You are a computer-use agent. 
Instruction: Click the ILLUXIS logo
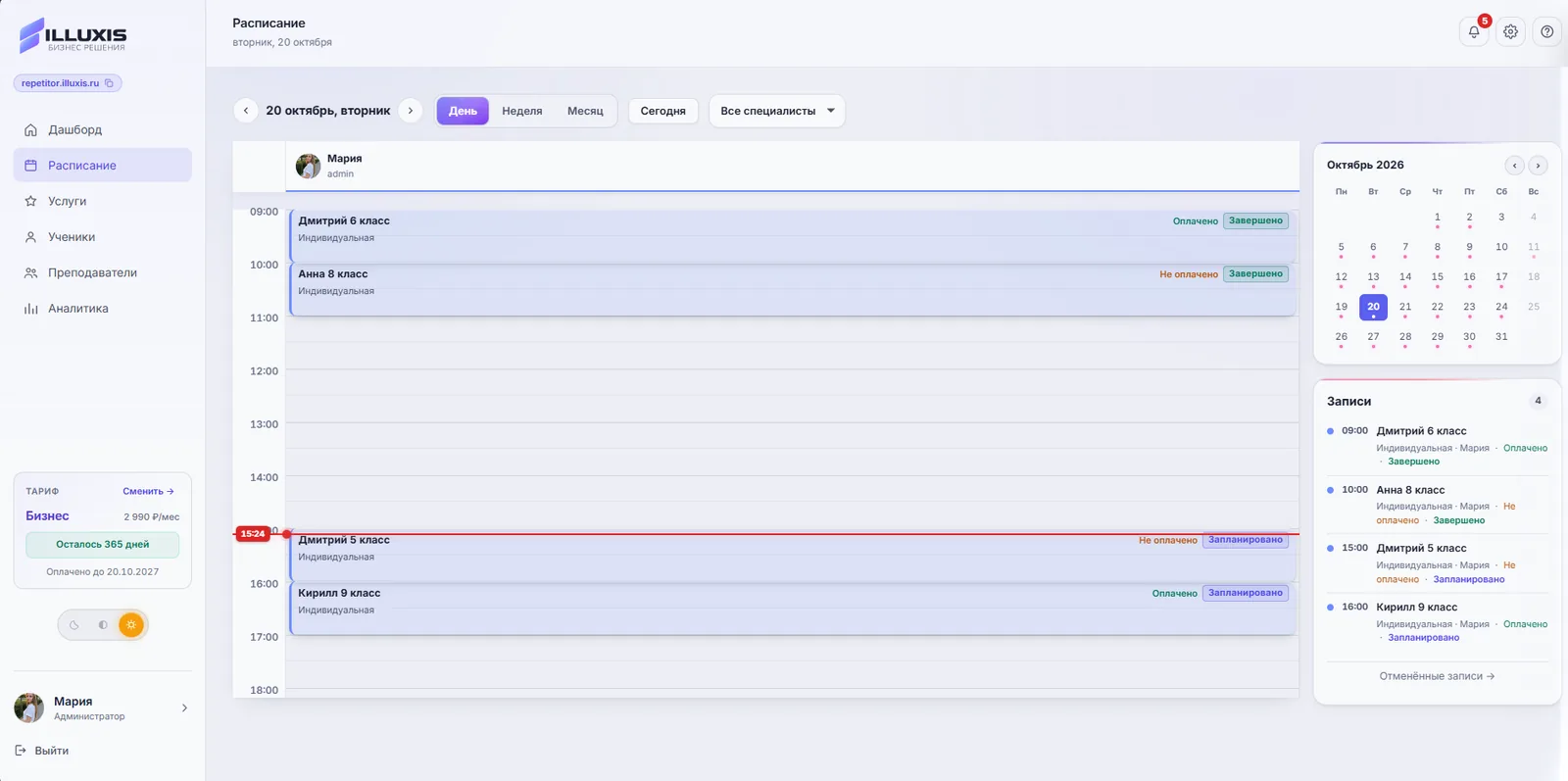(x=73, y=35)
